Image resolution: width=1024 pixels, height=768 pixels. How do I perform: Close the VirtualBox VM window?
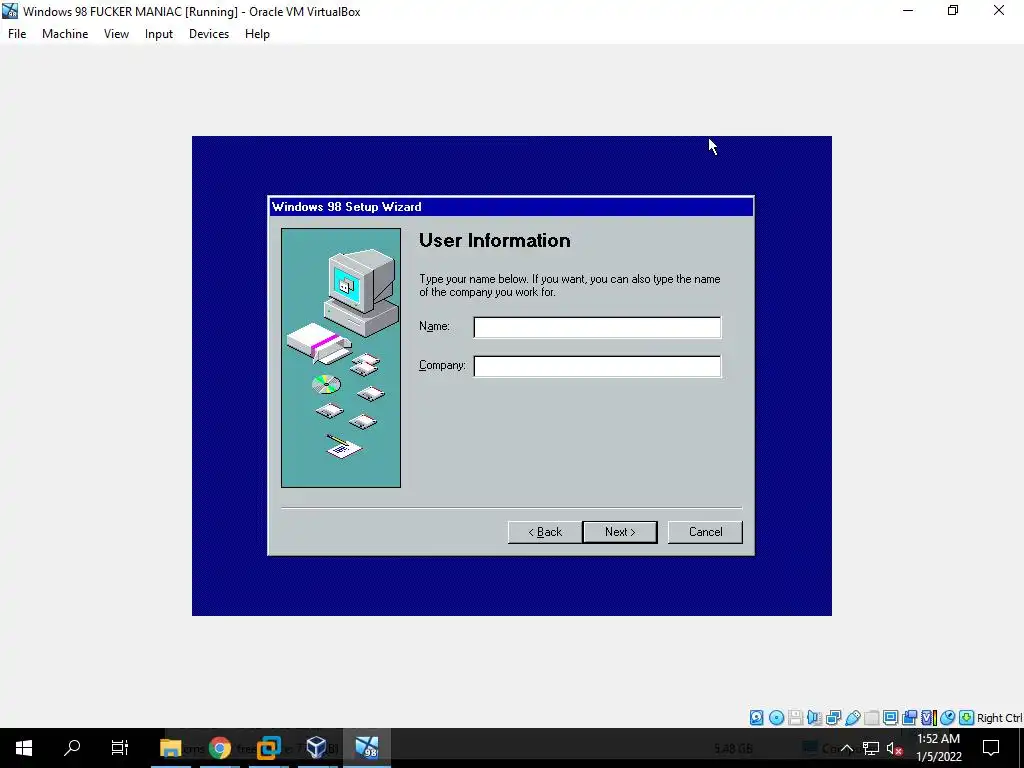click(x=999, y=11)
